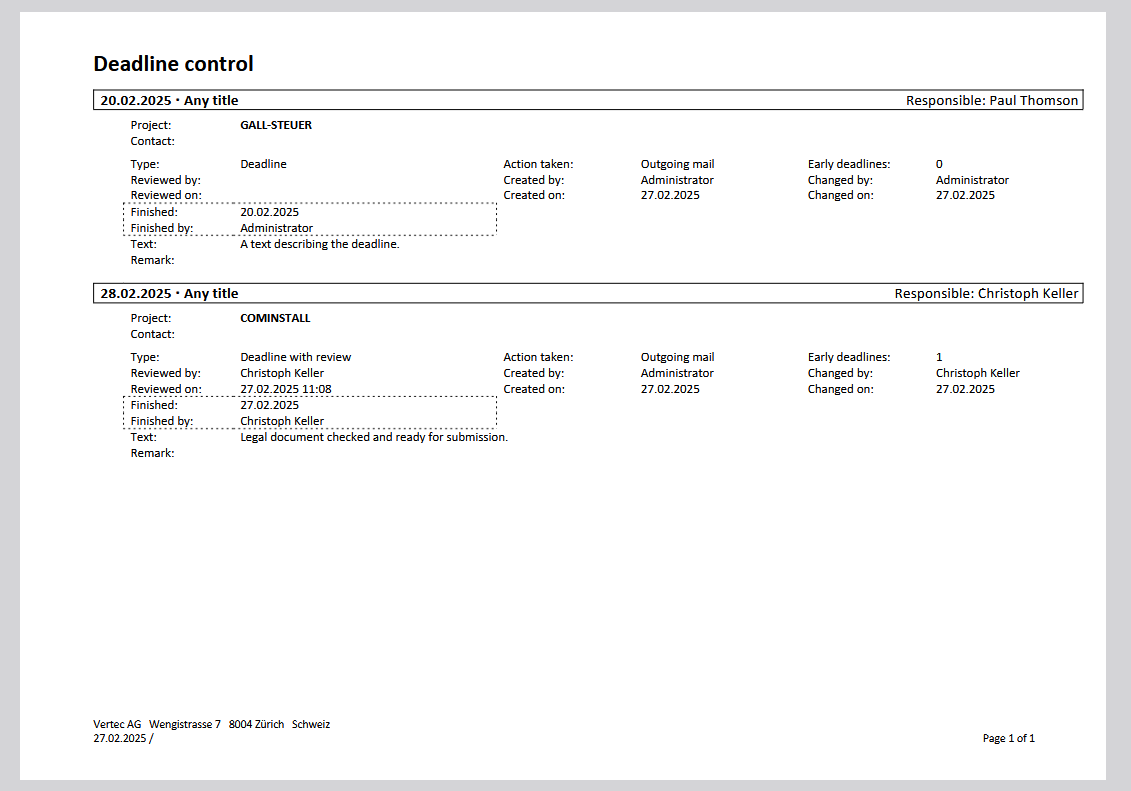
Task: Select the Vertec AG address line in footer
Action: 211,724
